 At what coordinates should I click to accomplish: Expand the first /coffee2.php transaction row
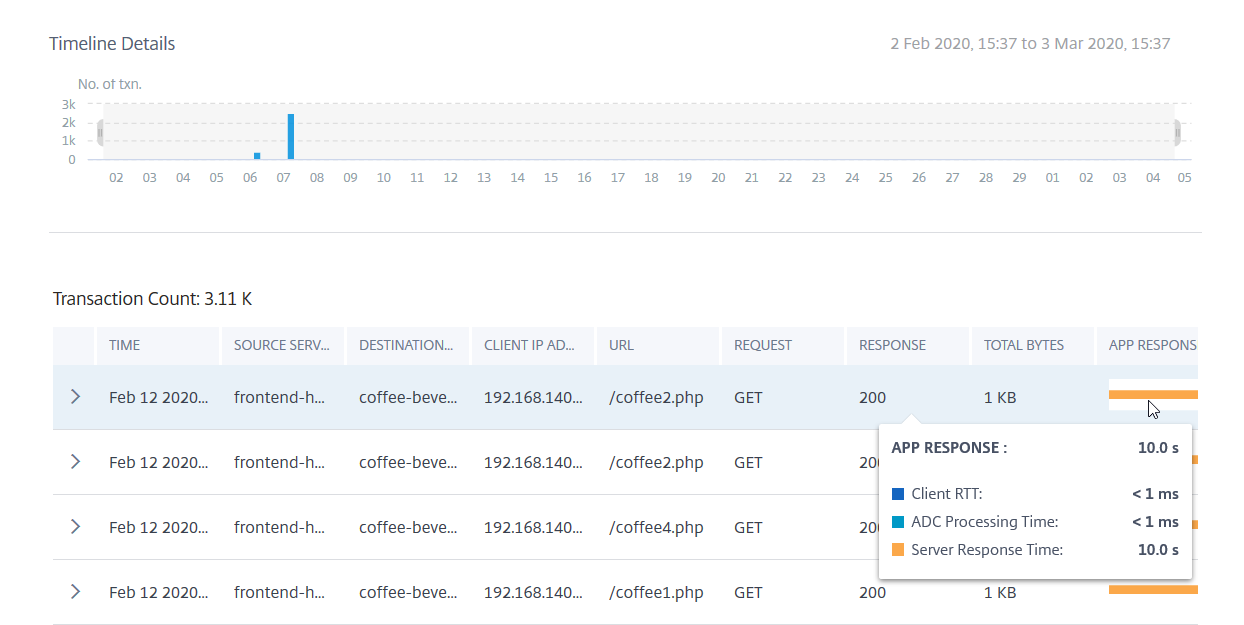coord(75,397)
